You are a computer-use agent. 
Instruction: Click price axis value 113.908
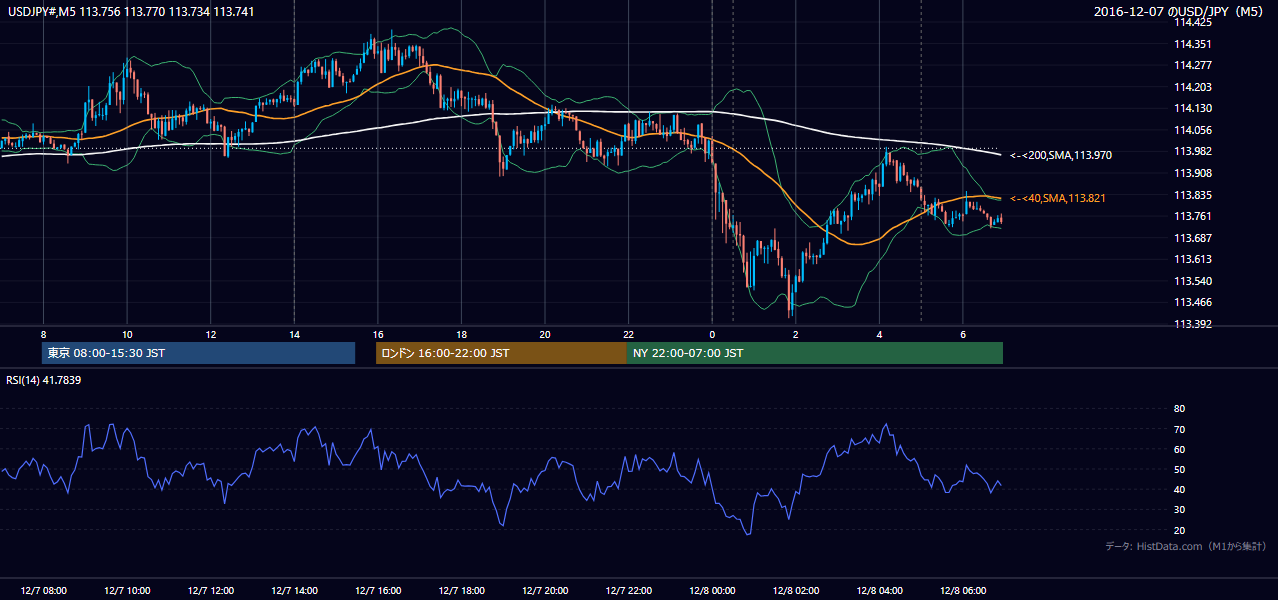(x=1193, y=173)
